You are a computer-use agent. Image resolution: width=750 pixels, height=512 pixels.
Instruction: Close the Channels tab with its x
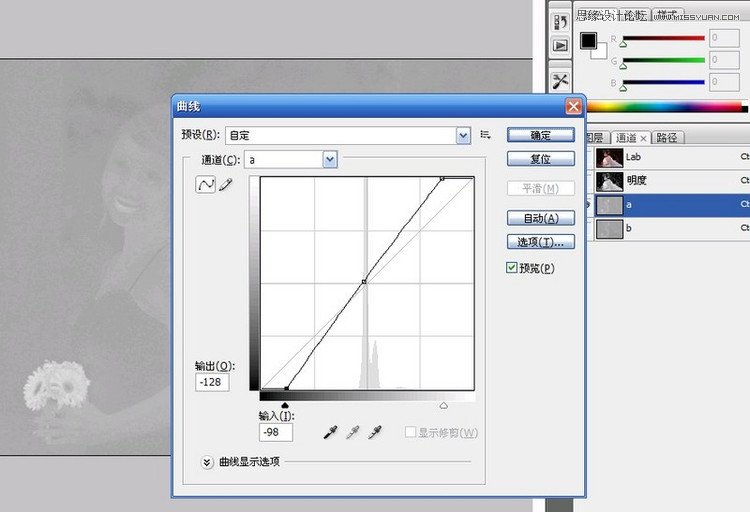point(643,139)
